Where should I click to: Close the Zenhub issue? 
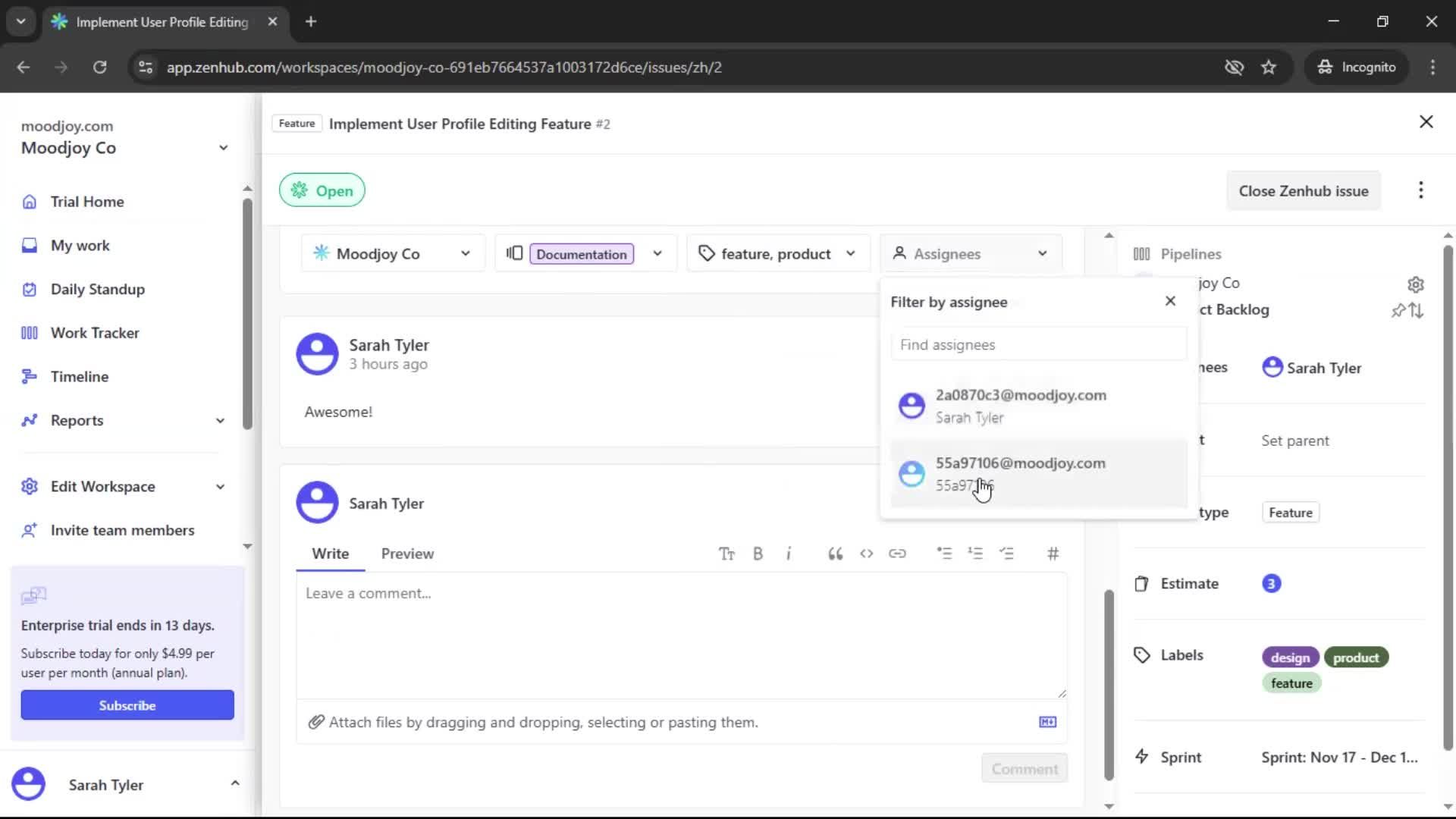click(1304, 190)
